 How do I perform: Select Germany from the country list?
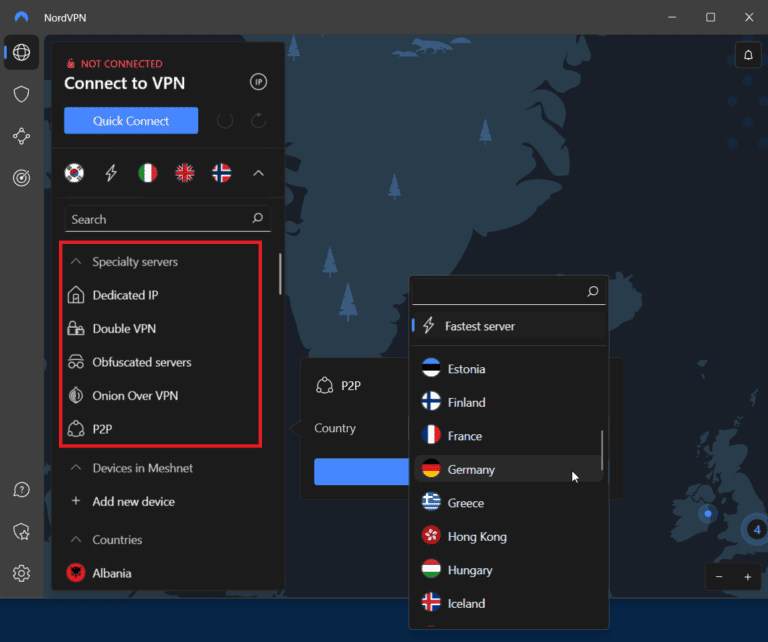tap(470, 470)
